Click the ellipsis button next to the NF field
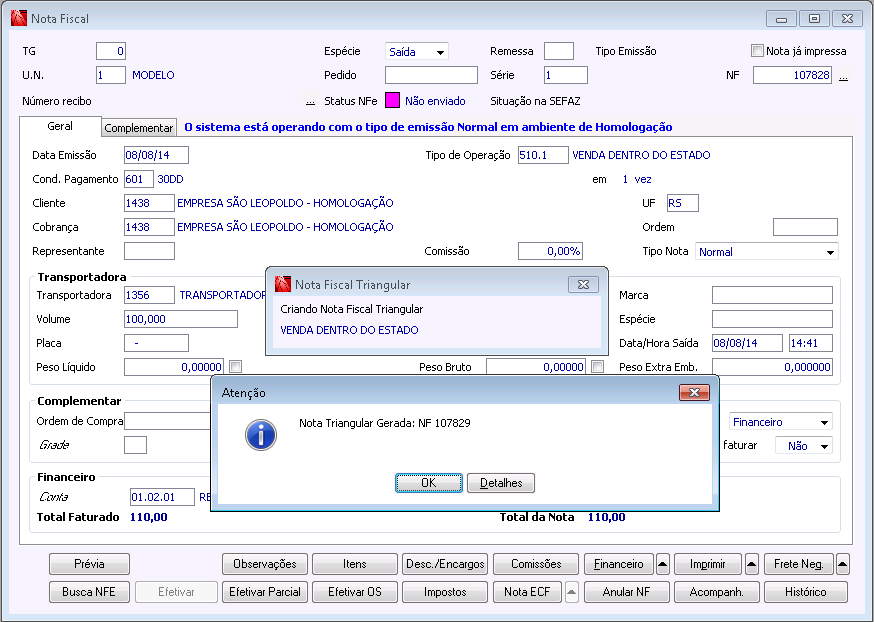The height and width of the screenshot is (622, 874). [x=843, y=75]
